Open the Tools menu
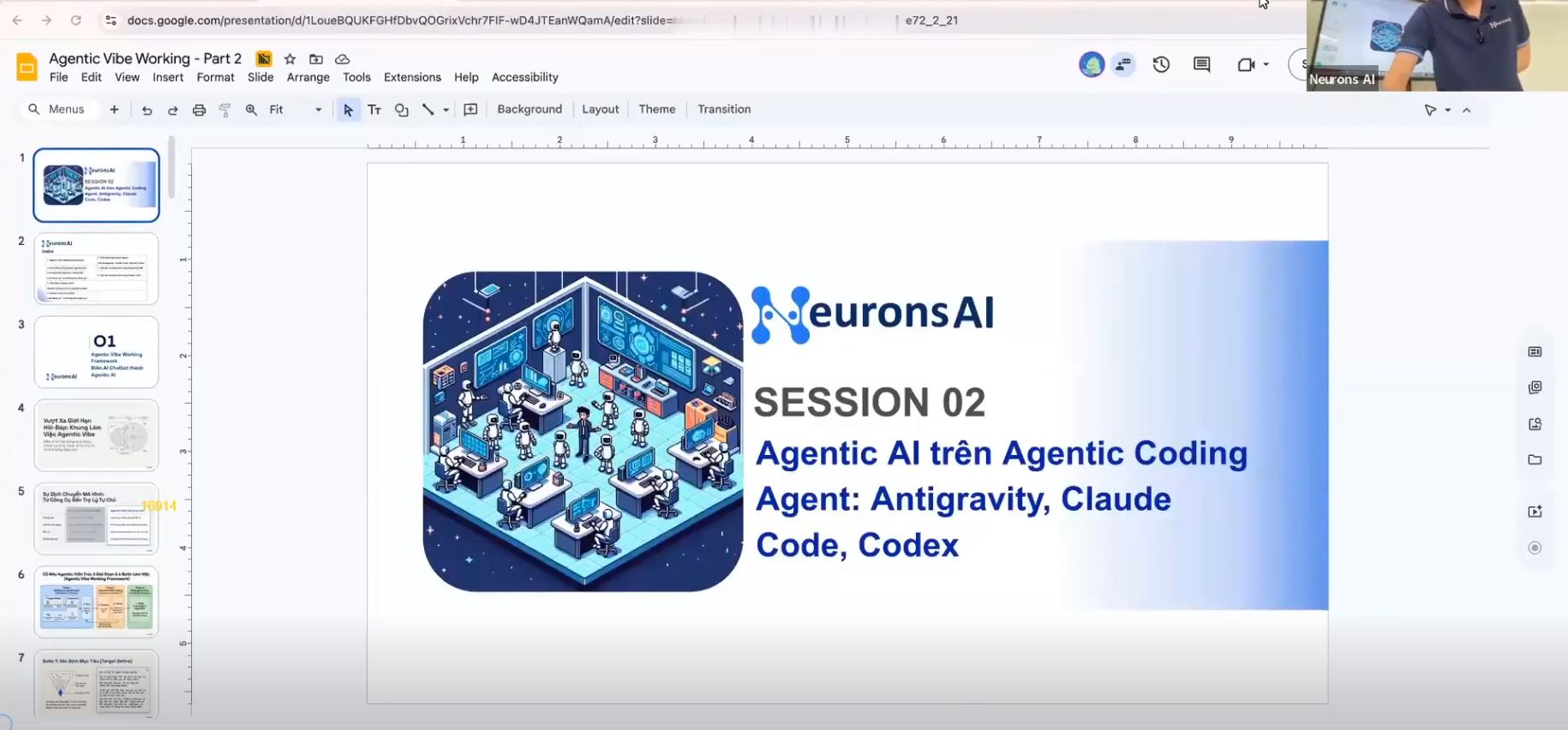The height and width of the screenshot is (730, 1568). click(x=356, y=77)
